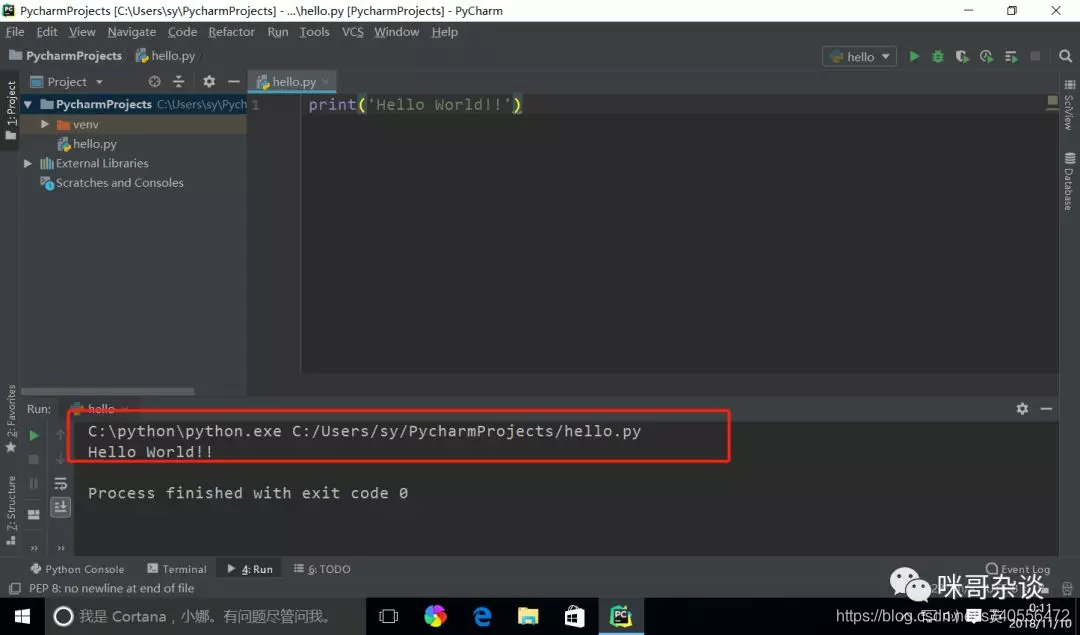Open the Help menu
Image resolution: width=1080 pixels, height=635 pixels.
444,32
